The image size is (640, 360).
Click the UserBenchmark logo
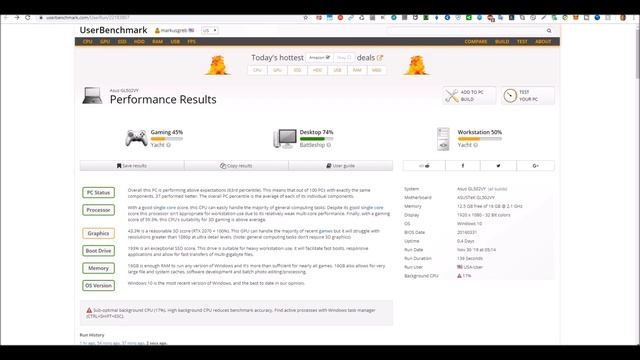(113, 30)
